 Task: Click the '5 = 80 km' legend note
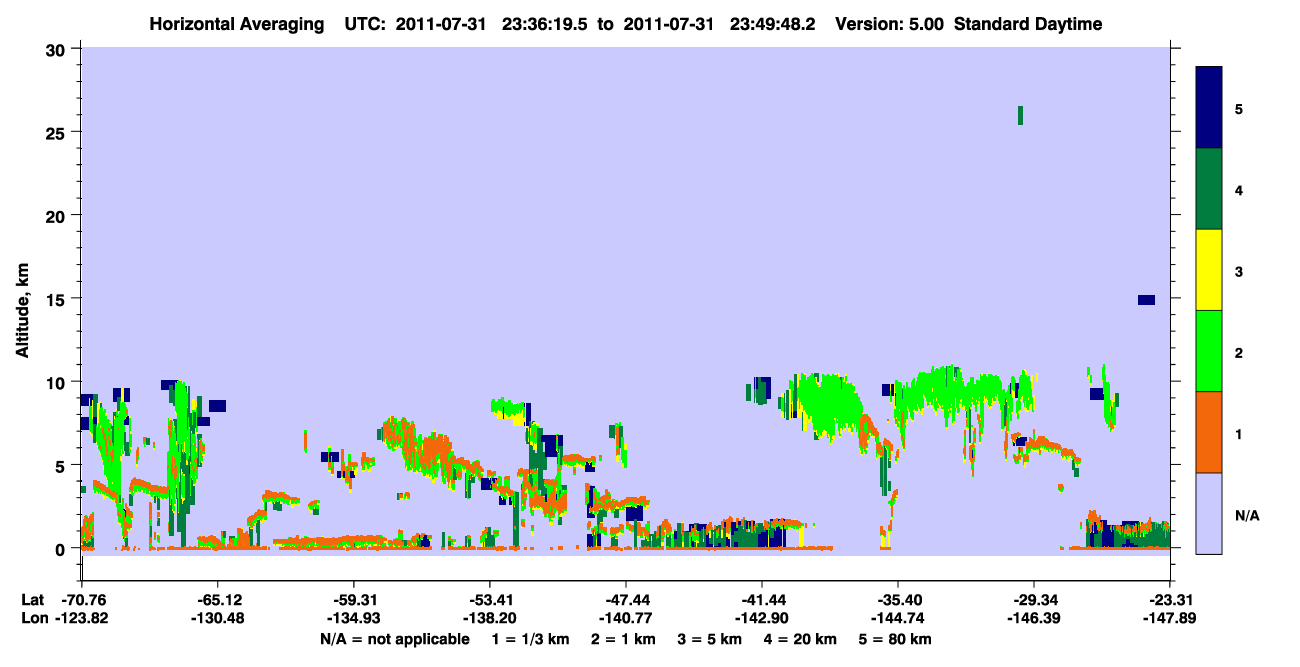click(x=896, y=639)
